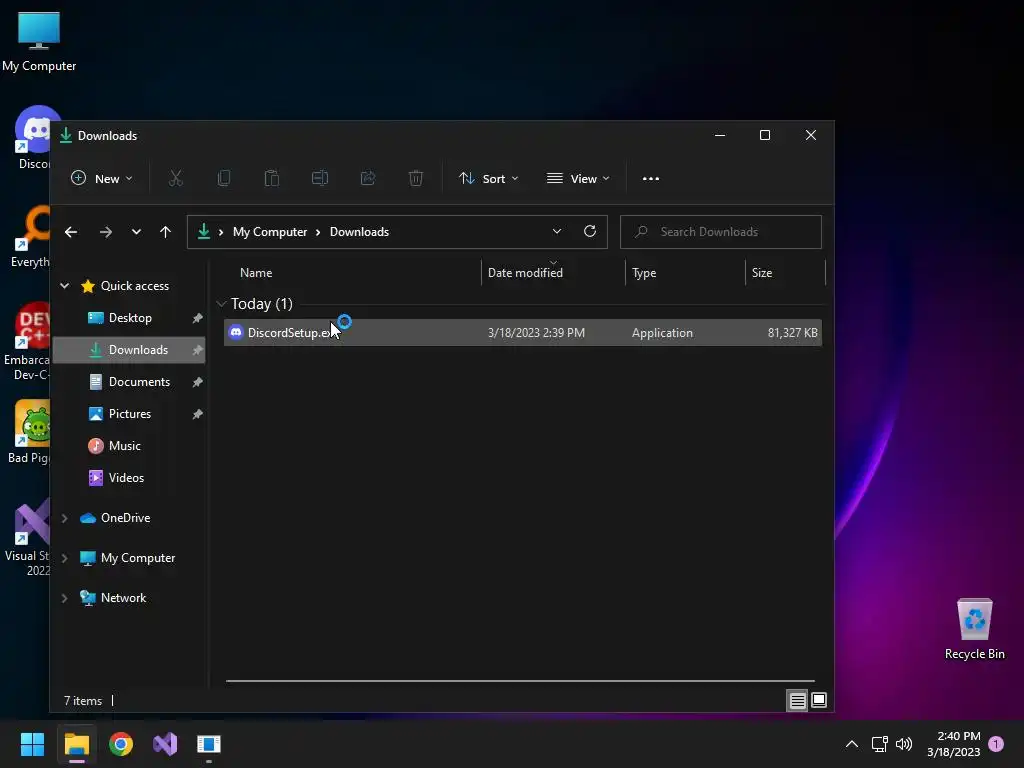Viewport: 1024px width, 768px height.
Task: Select the Recycle Bin desktop icon
Action: pyautogui.click(x=974, y=628)
